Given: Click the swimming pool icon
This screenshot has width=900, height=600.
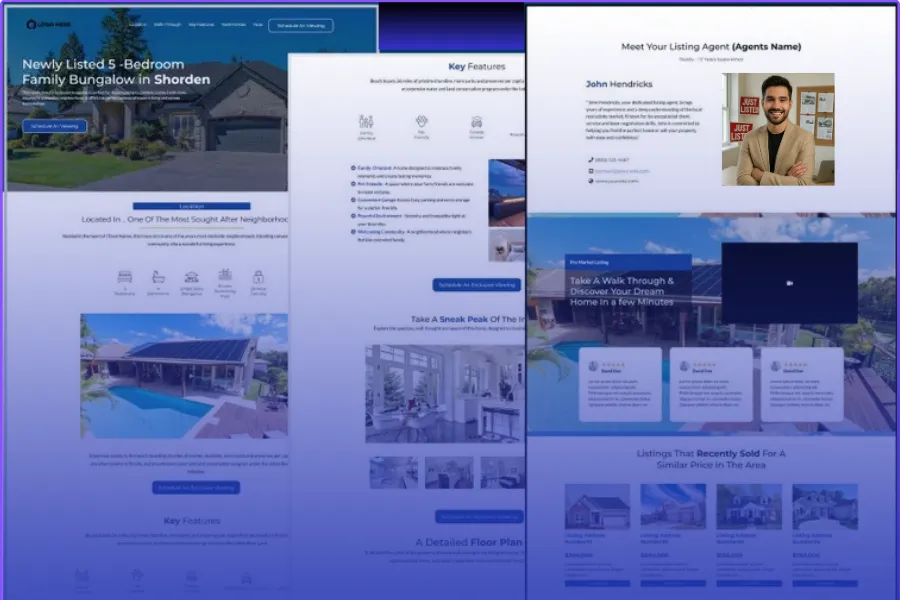Looking at the screenshot, I should (x=225, y=274).
